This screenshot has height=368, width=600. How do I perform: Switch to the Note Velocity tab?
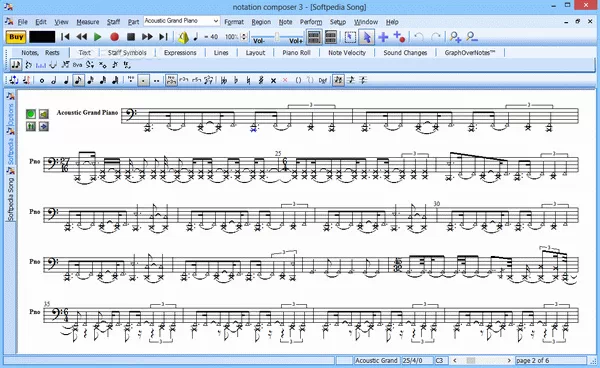tap(347, 53)
